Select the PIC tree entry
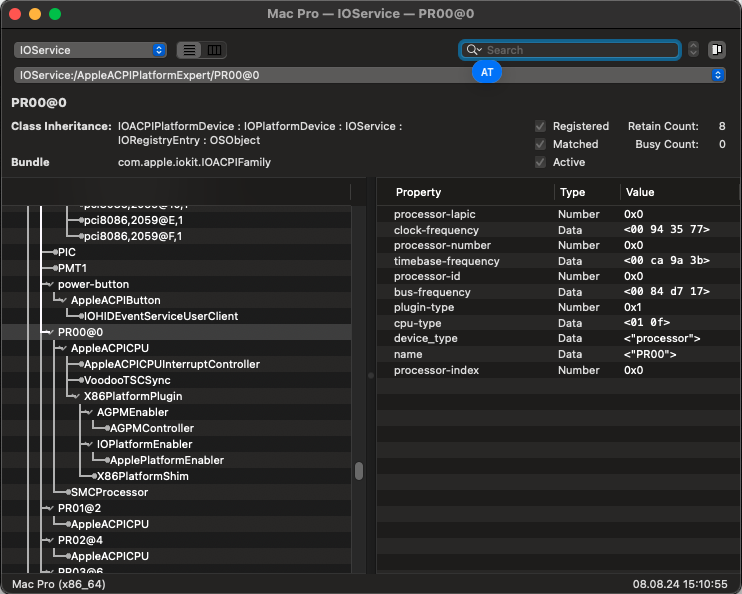The height and width of the screenshot is (594, 742). click(67, 252)
